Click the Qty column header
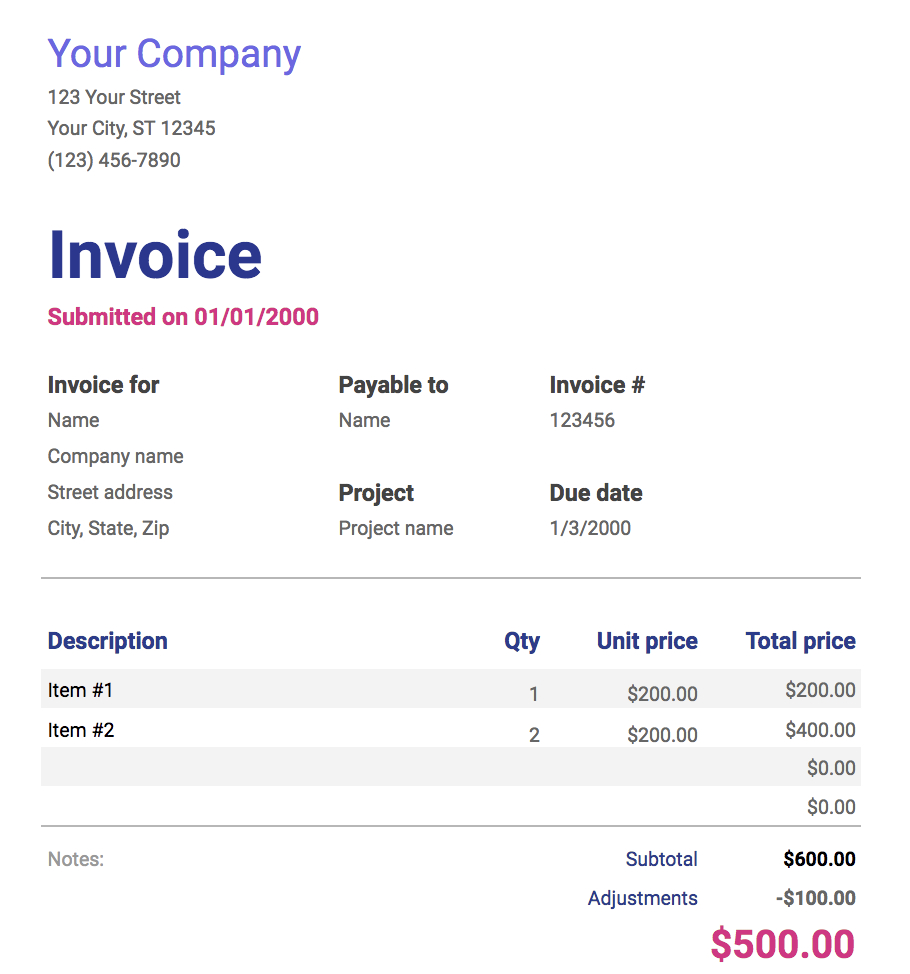This screenshot has height=974, width=910. tap(522, 641)
